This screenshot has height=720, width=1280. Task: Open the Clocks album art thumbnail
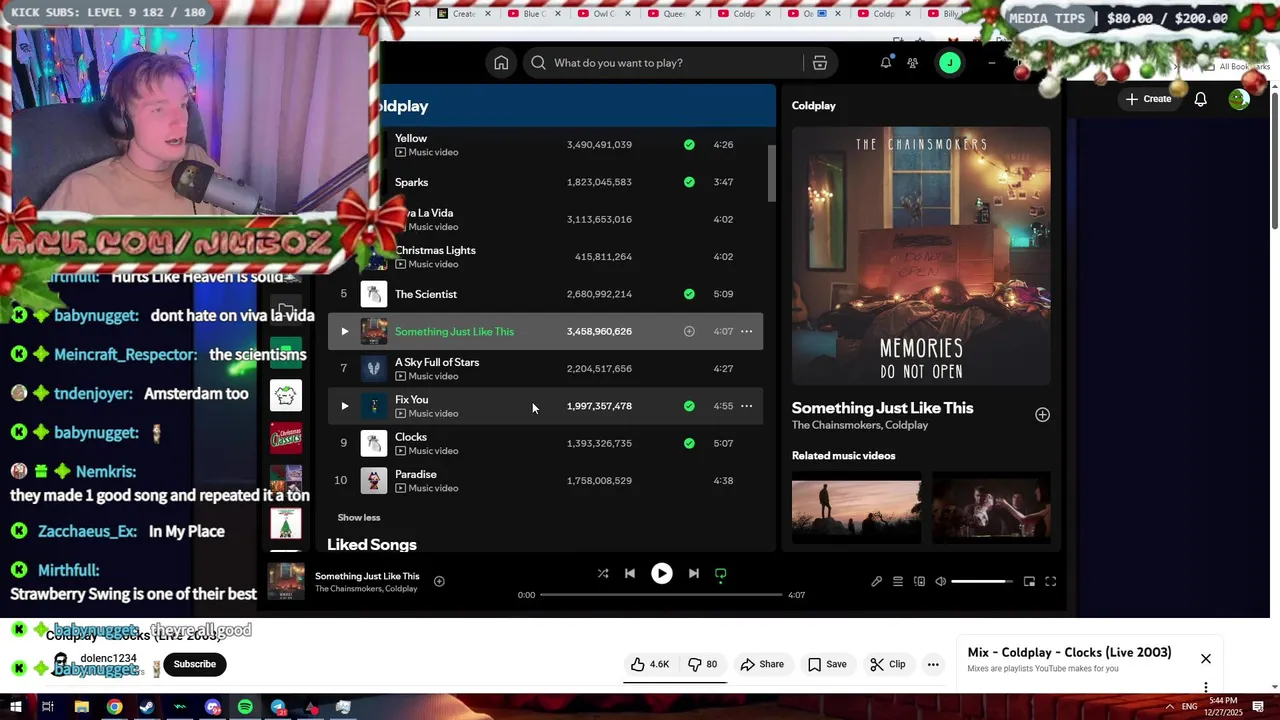coord(374,443)
